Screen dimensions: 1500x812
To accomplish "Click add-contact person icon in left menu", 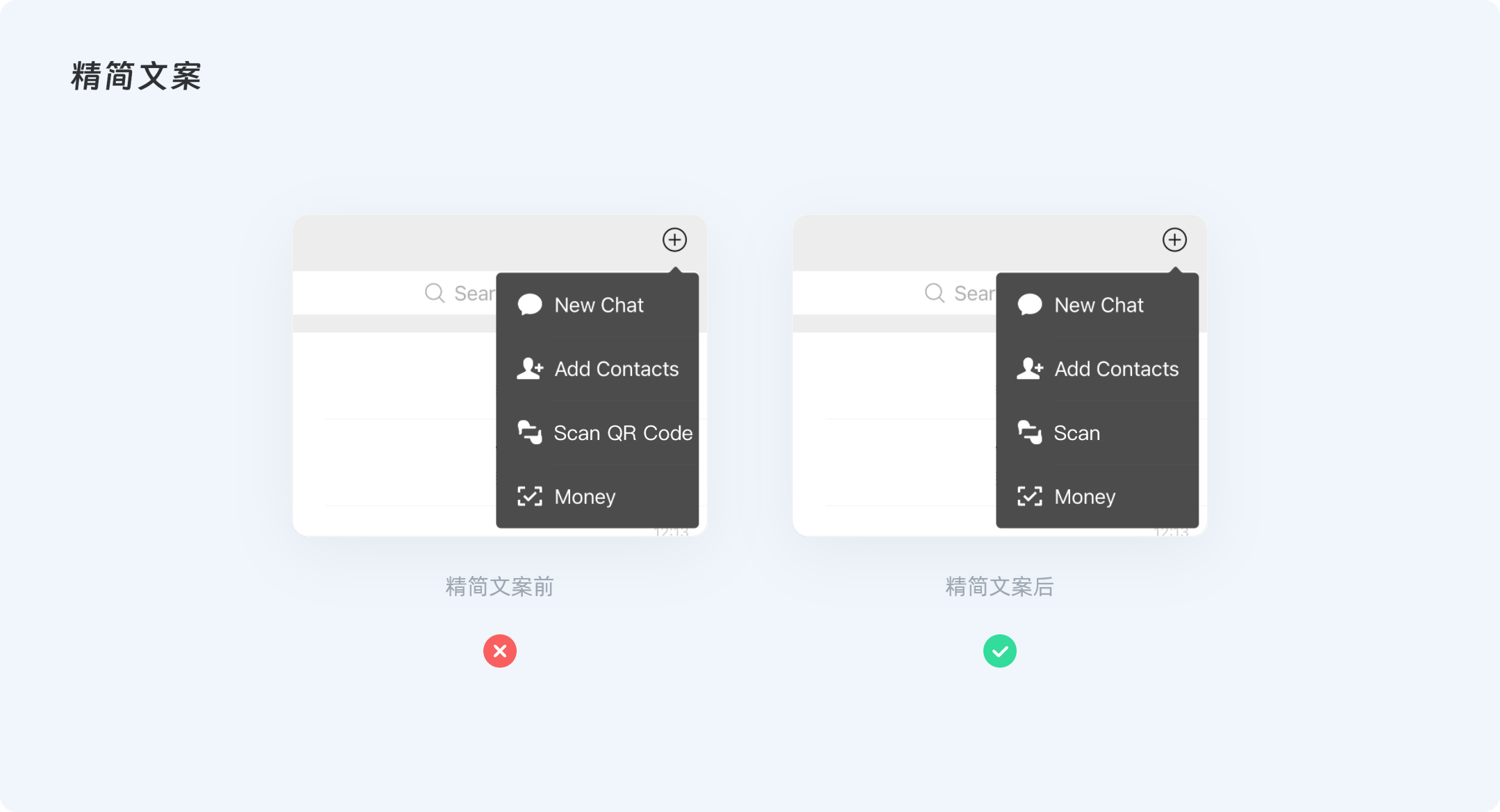I will (530, 369).
